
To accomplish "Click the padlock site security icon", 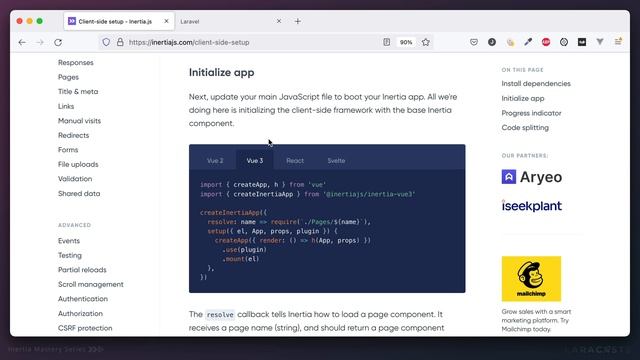I will click(120, 42).
